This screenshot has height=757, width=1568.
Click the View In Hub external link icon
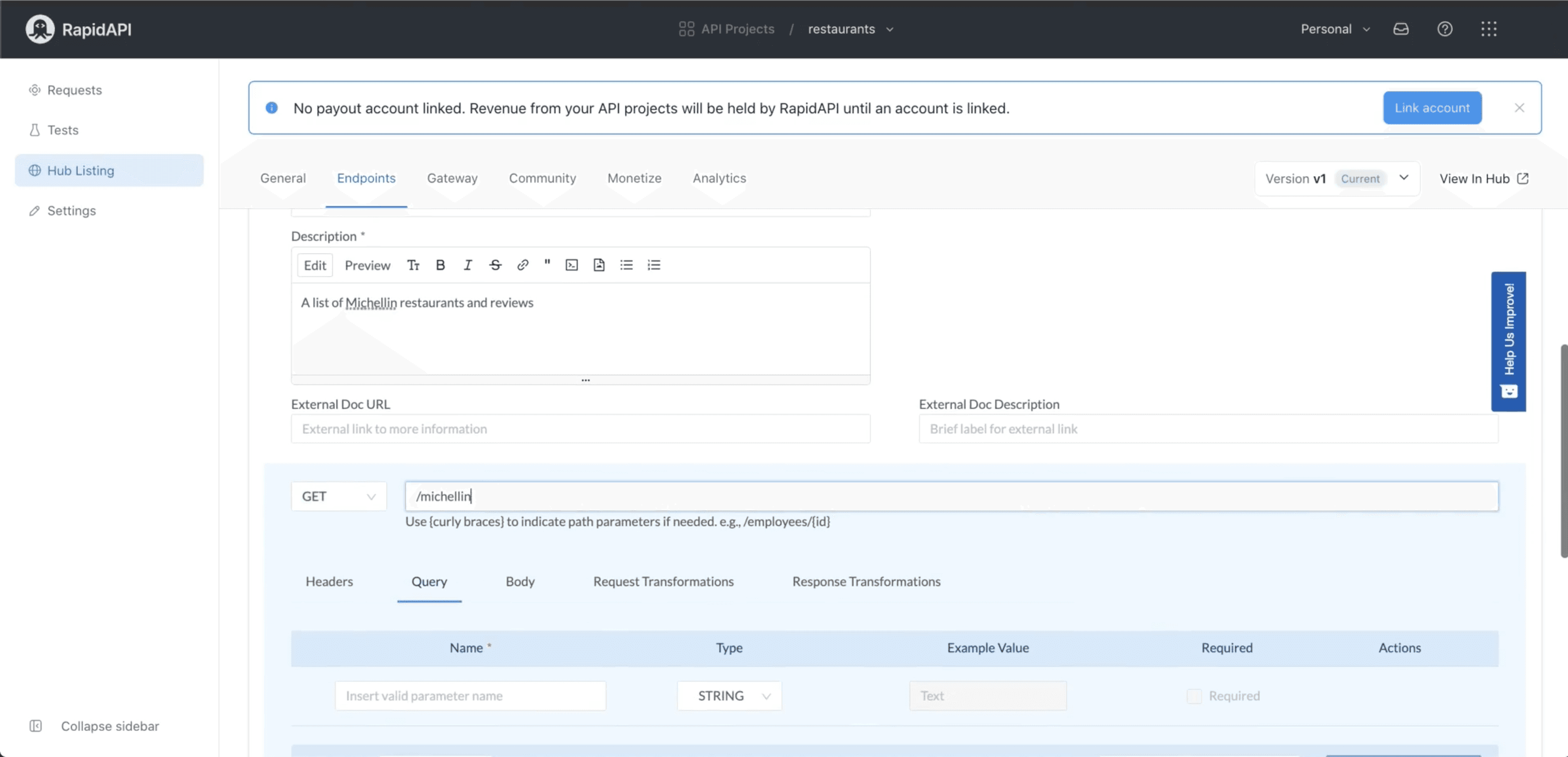[1522, 178]
